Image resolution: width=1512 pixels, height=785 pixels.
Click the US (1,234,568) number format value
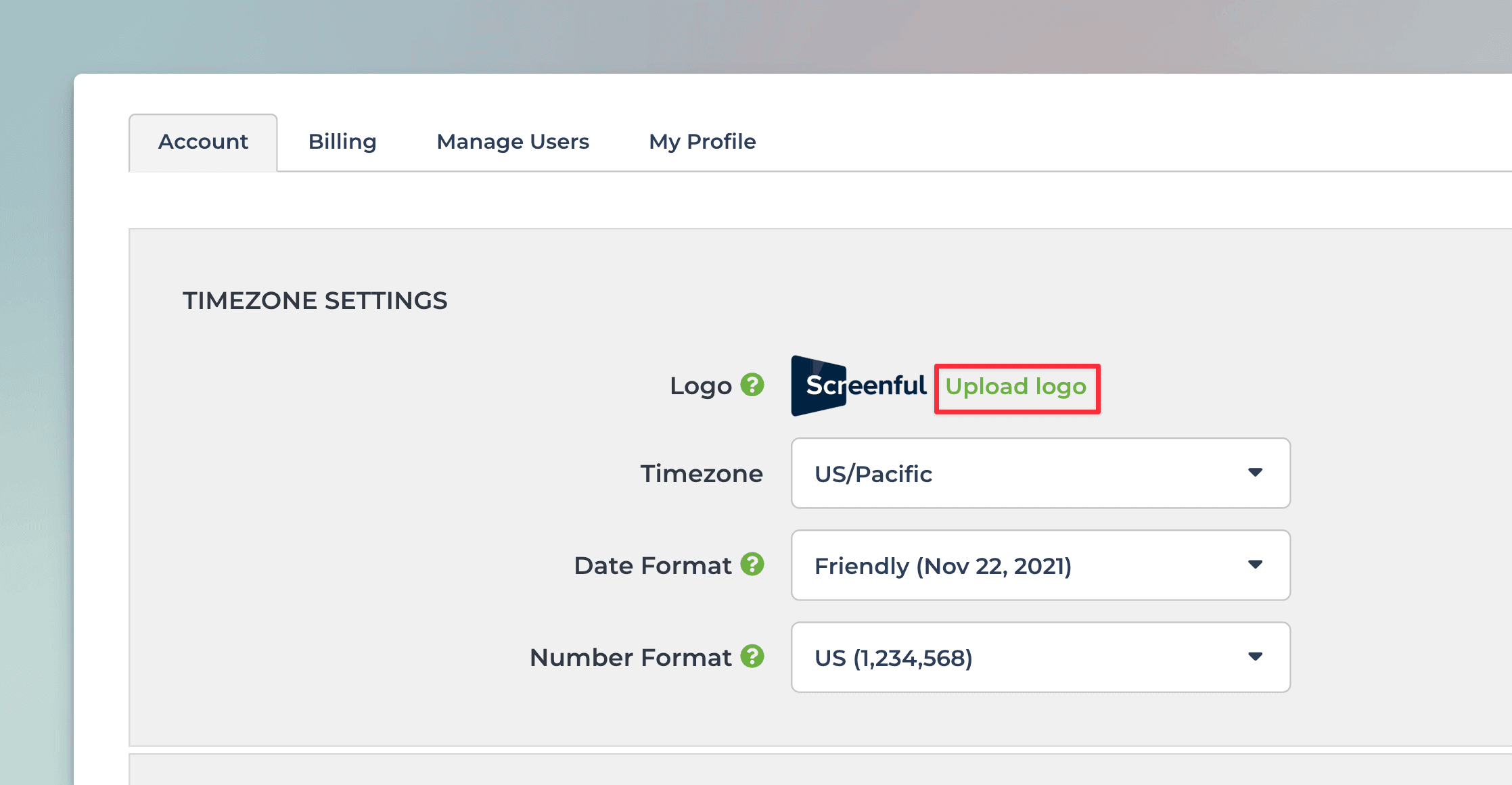[x=893, y=658]
